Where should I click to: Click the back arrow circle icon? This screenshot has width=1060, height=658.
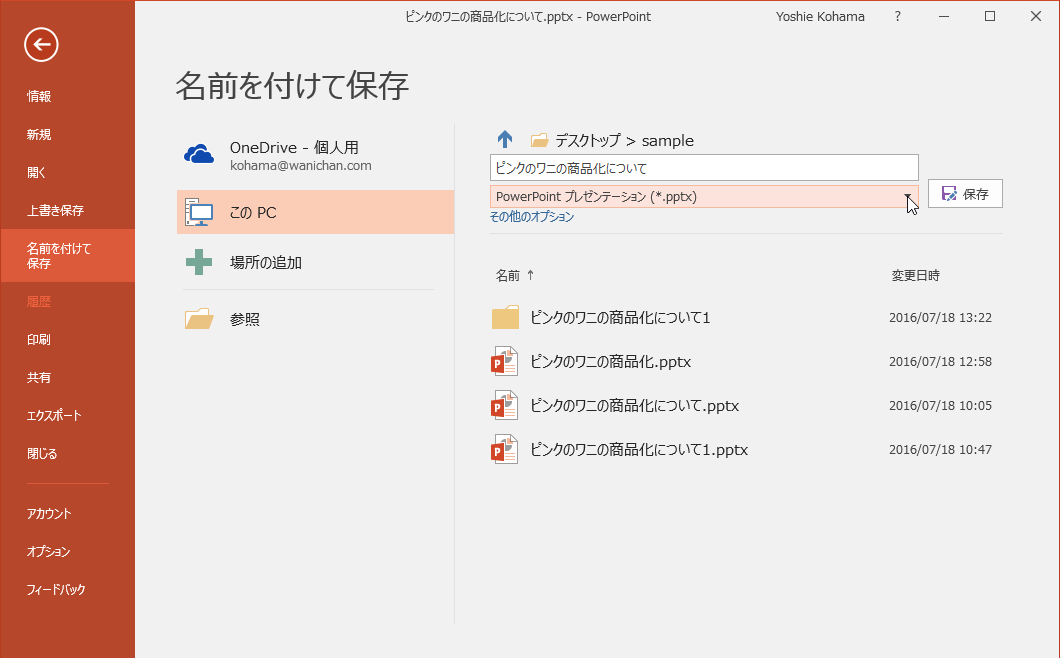(x=41, y=45)
